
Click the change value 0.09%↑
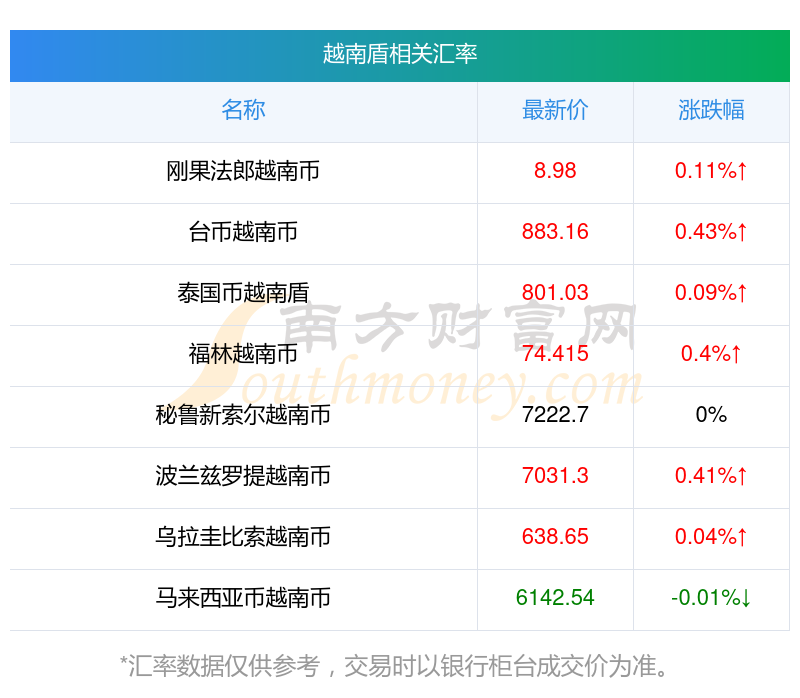coord(711,293)
